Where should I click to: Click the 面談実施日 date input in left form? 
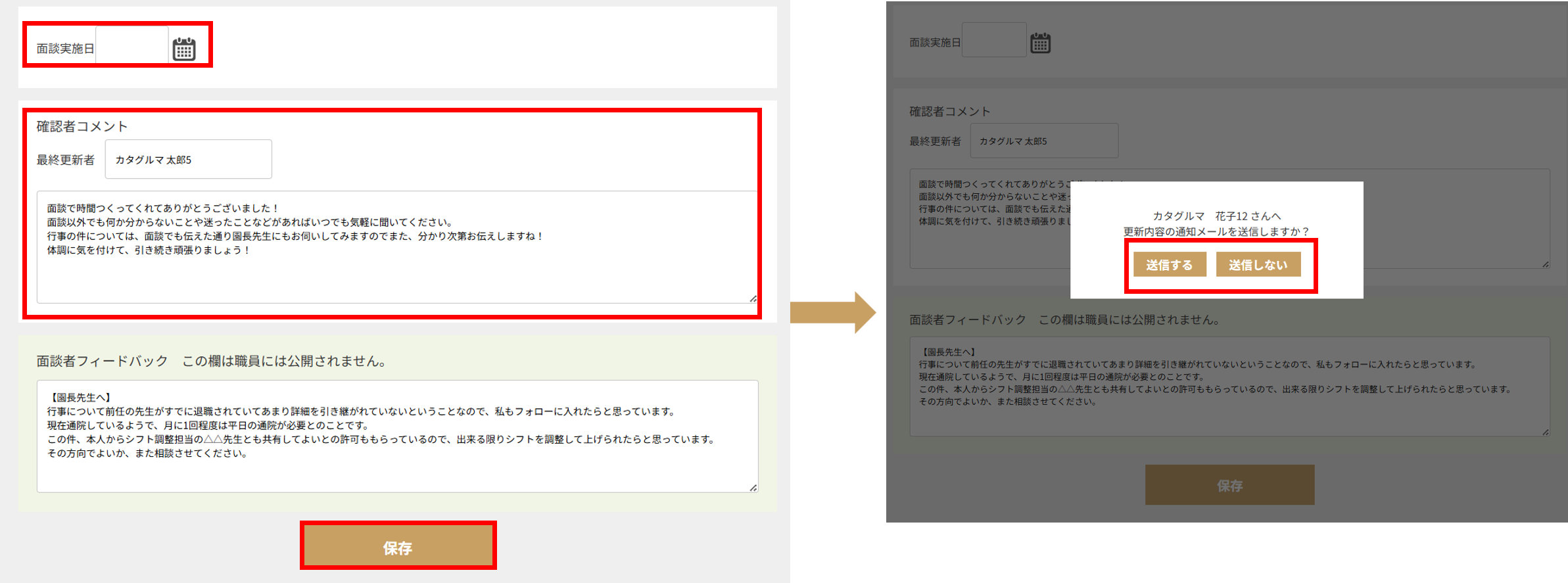pyautogui.click(x=132, y=45)
